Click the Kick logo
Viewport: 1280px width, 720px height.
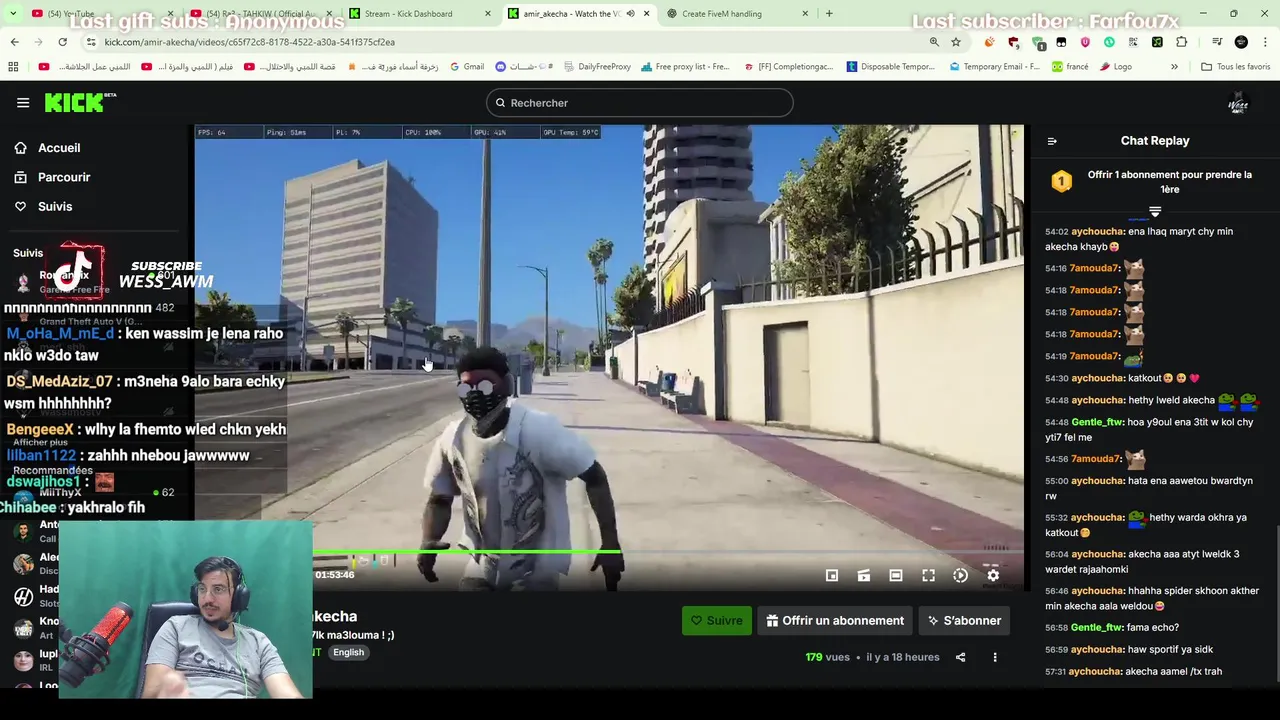(x=80, y=102)
